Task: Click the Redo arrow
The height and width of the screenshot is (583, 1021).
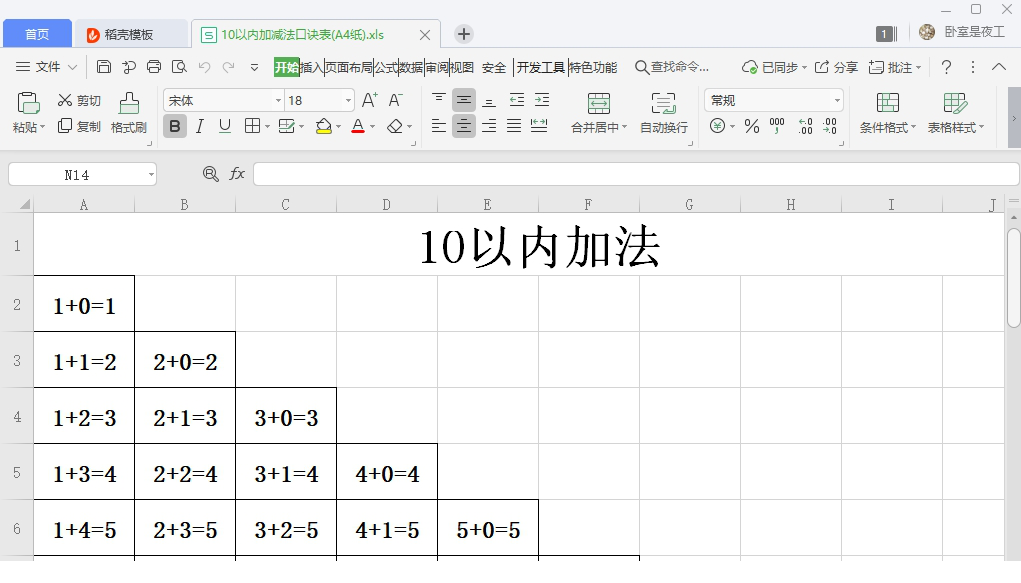Action: [x=229, y=66]
